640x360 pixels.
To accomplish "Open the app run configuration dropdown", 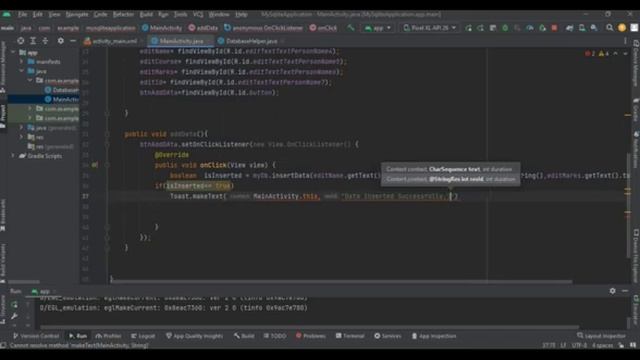I will click(x=378, y=28).
